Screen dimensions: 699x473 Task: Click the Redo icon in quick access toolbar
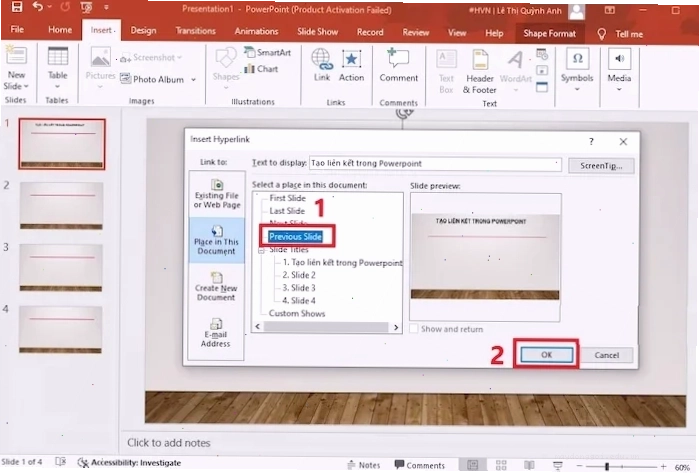point(65,7)
